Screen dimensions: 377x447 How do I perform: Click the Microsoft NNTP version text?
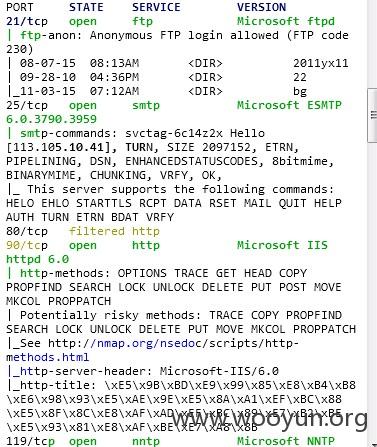coord(286,441)
